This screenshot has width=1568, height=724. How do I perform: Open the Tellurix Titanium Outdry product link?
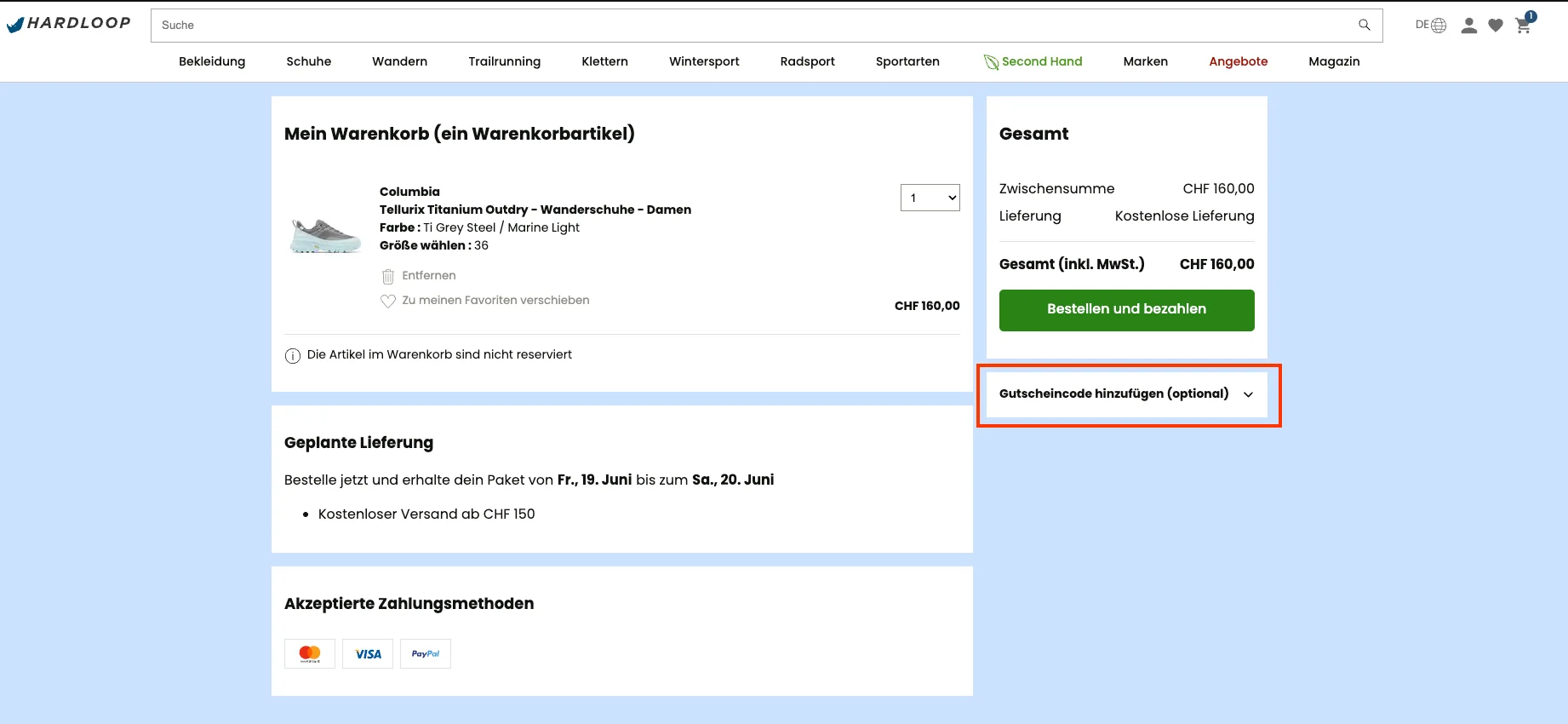pyautogui.click(x=535, y=210)
